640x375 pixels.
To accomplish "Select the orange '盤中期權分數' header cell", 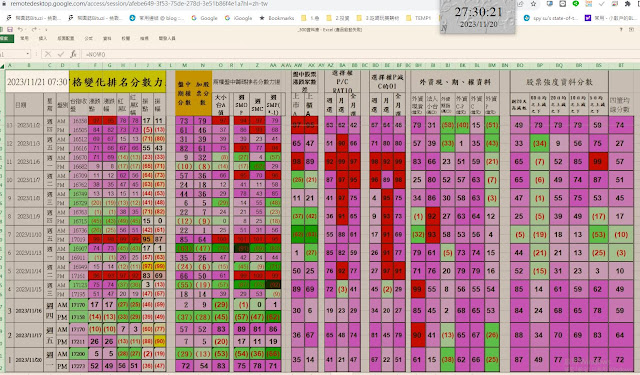I will click(184, 93).
